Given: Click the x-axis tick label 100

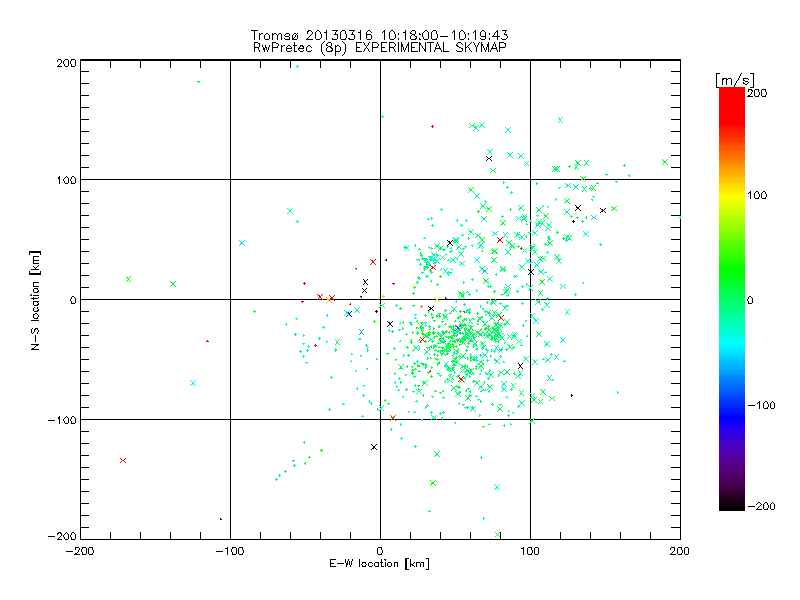Looking at the screenshot, I should (530, 551).
